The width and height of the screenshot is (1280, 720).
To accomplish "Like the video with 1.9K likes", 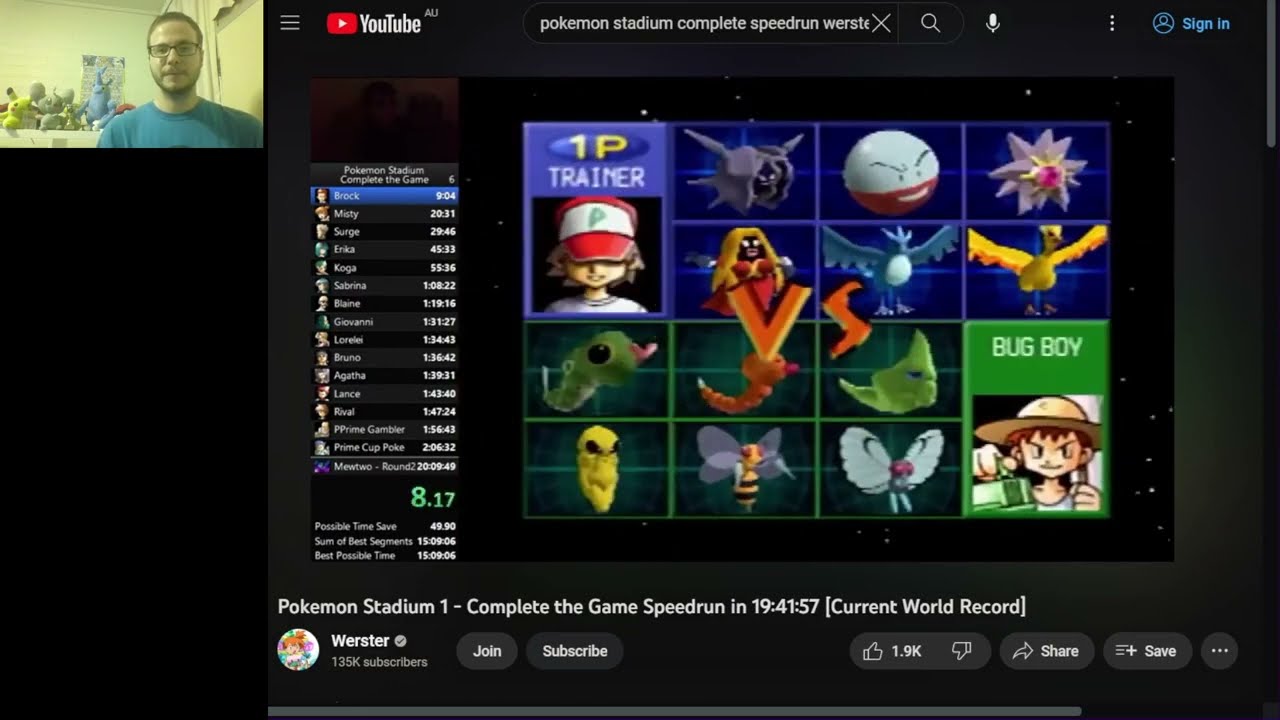I will click(x=894, y=651).
